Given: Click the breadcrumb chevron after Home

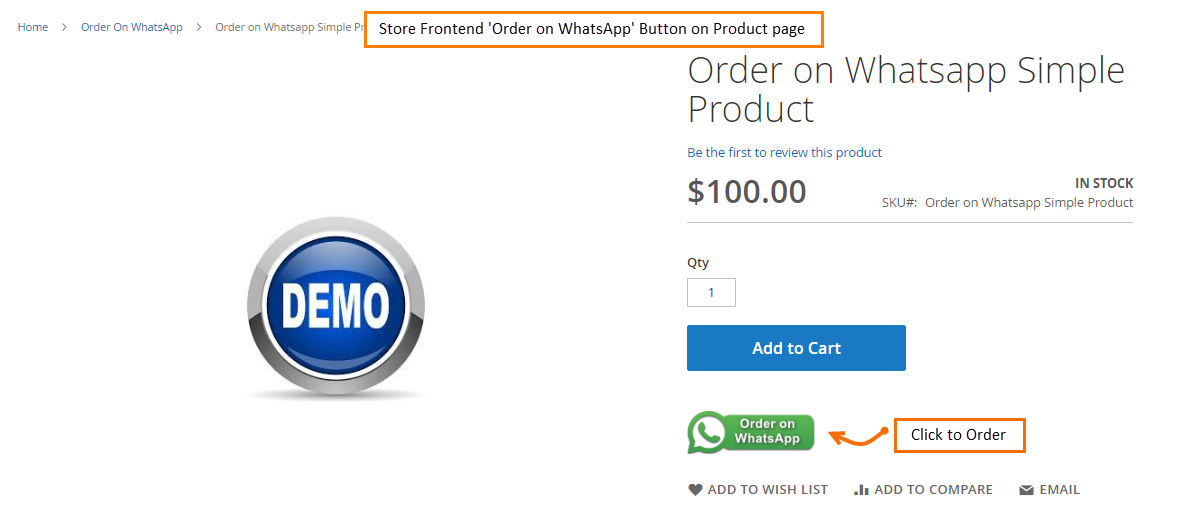Looking at the screenshot, I should tap(64, 27).
